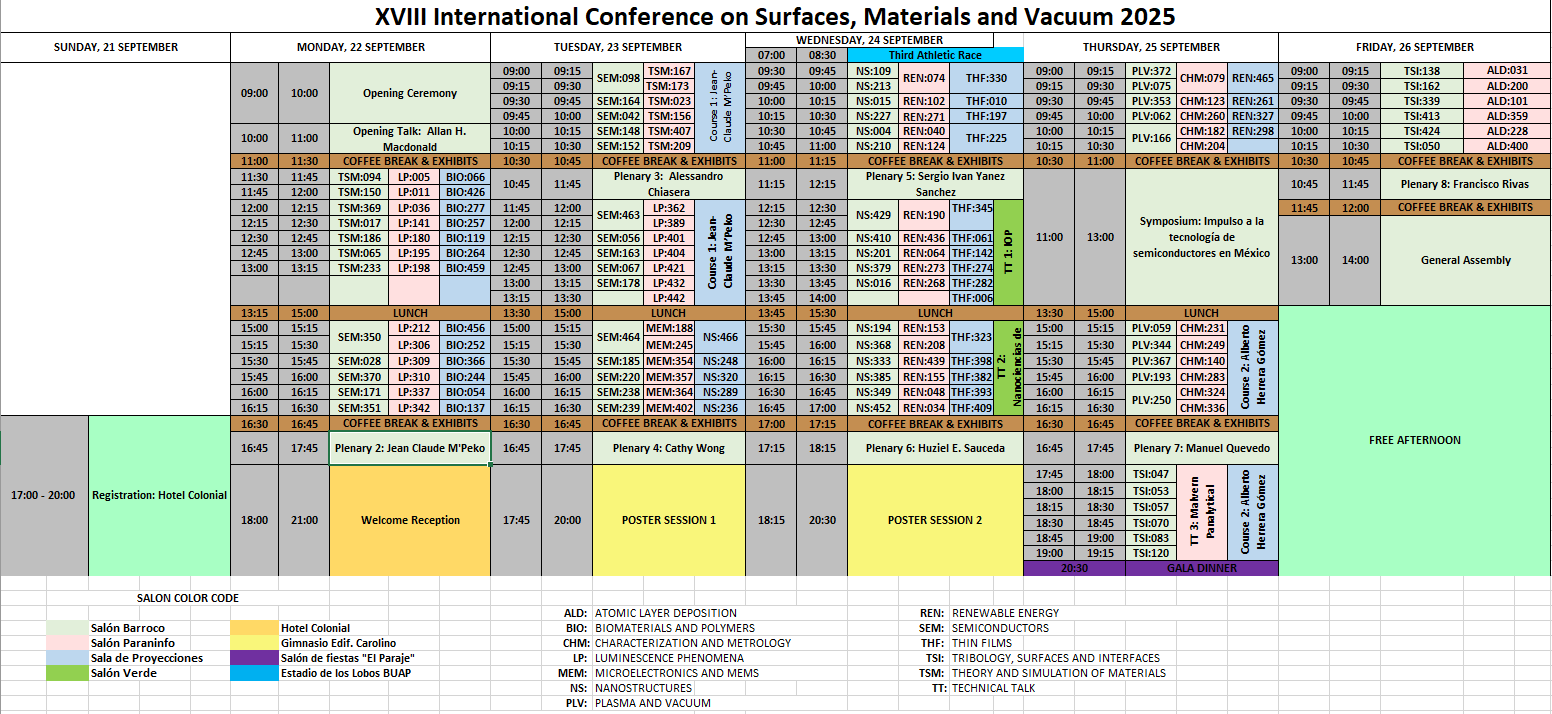Click session cell "TSI:138"

(1421, 71)
